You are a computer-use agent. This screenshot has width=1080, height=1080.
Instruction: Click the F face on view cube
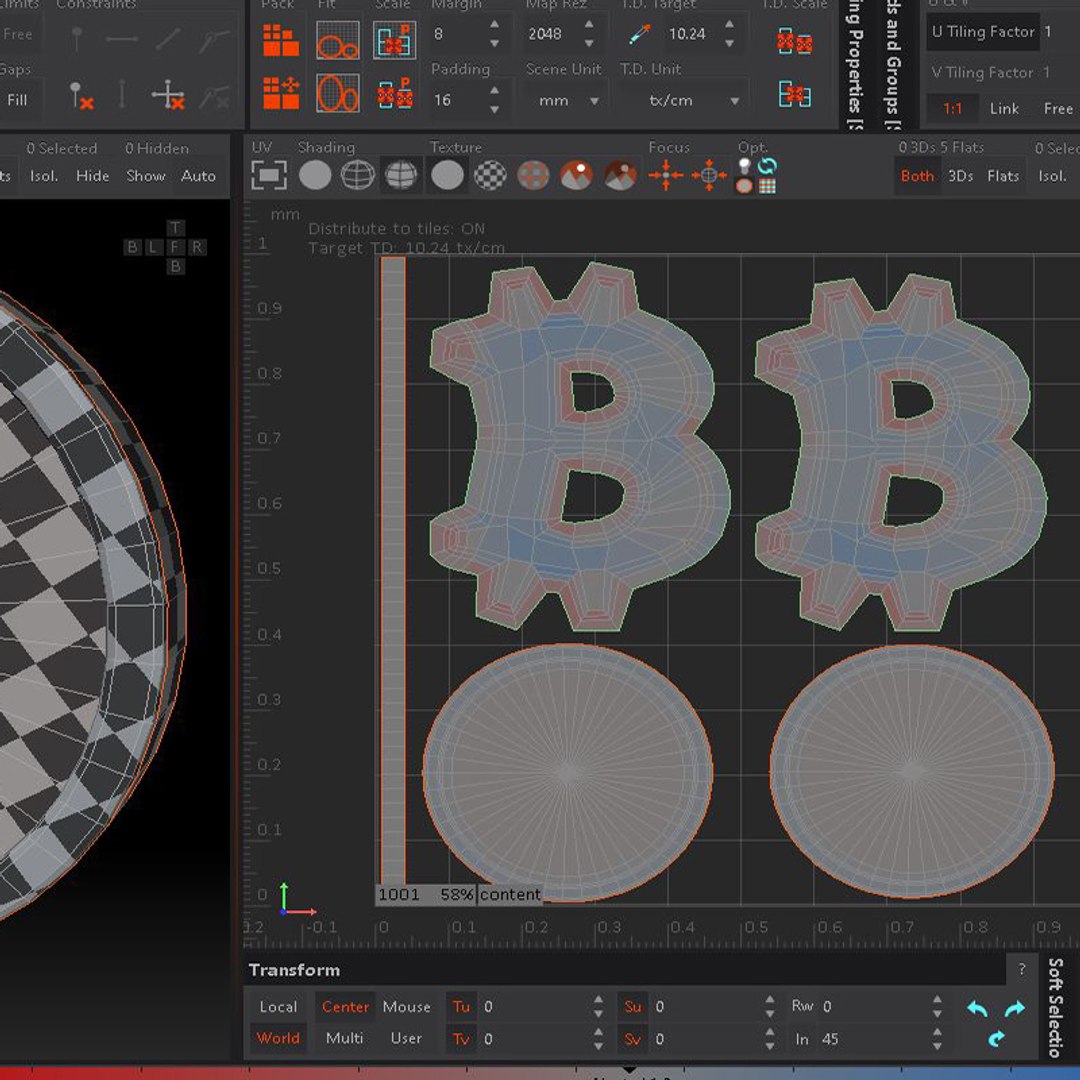[175, 247]
